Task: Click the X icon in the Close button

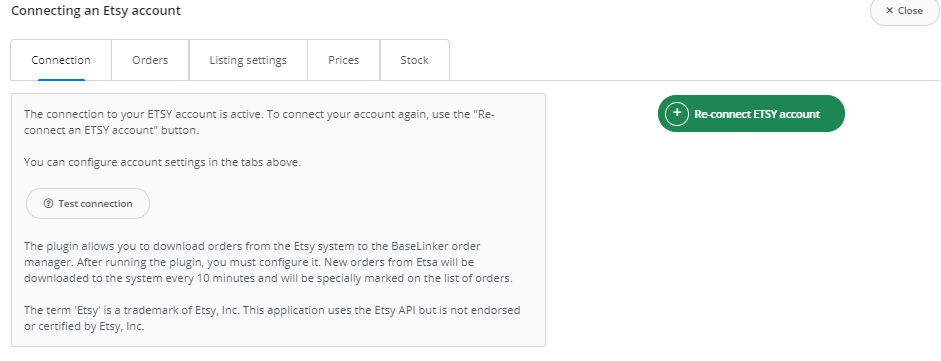Action: [889, 10]
